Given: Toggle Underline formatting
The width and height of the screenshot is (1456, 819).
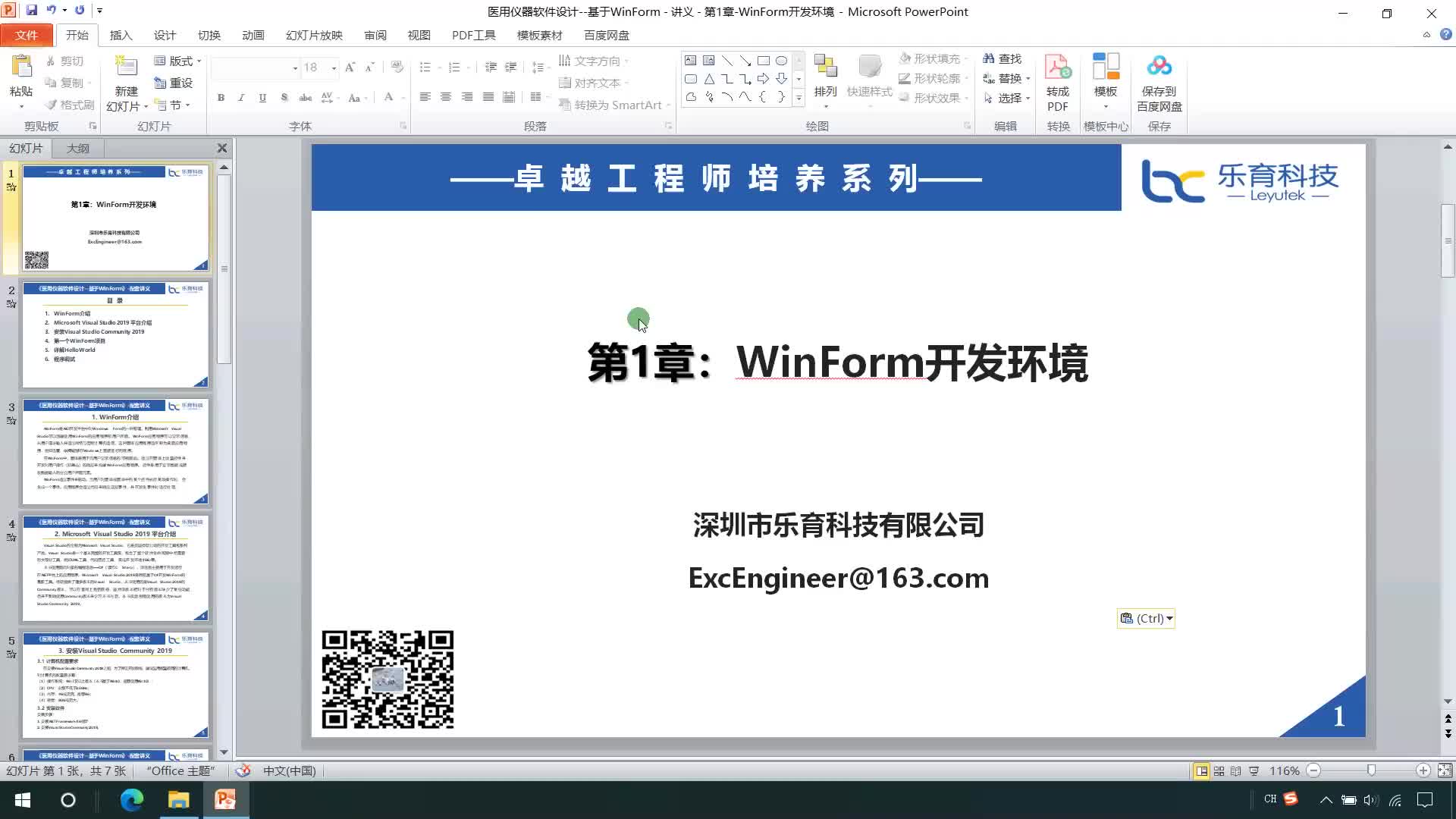Looking at the screenshot, I should 262,97.
